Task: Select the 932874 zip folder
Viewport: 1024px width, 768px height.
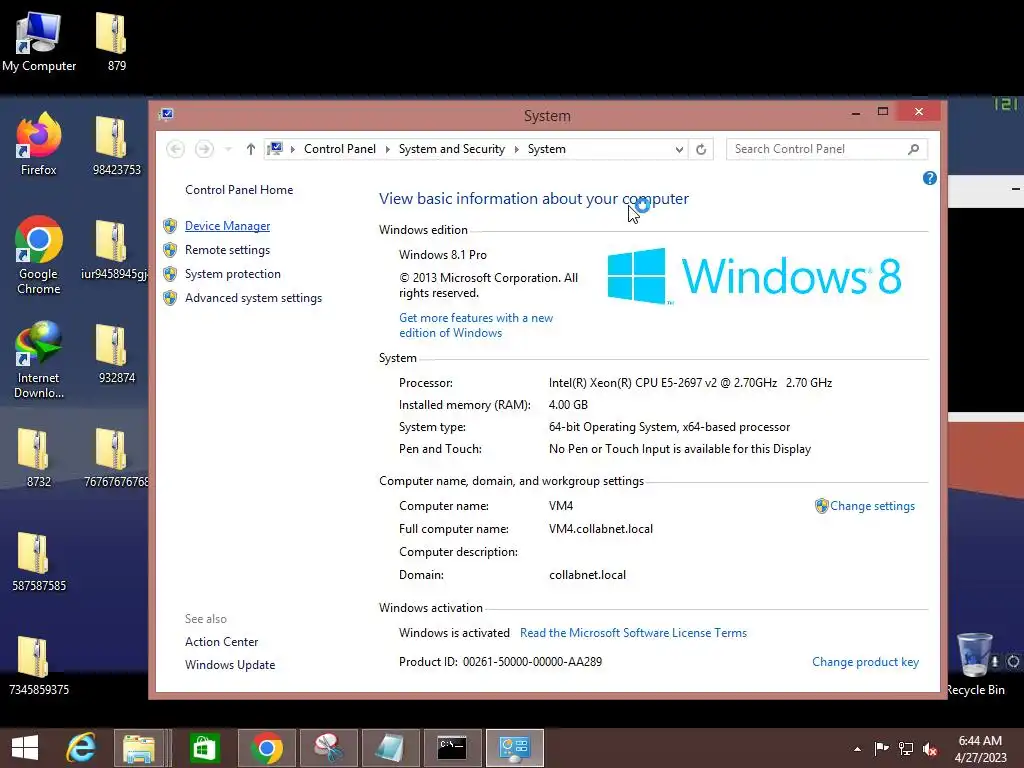Action: coord(116,353)
